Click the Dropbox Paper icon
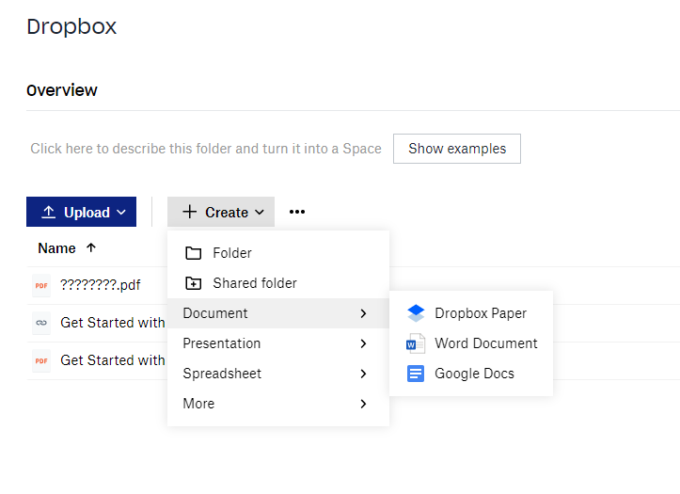The height and width of the screenshot is (494, 680). coord(416,313)
